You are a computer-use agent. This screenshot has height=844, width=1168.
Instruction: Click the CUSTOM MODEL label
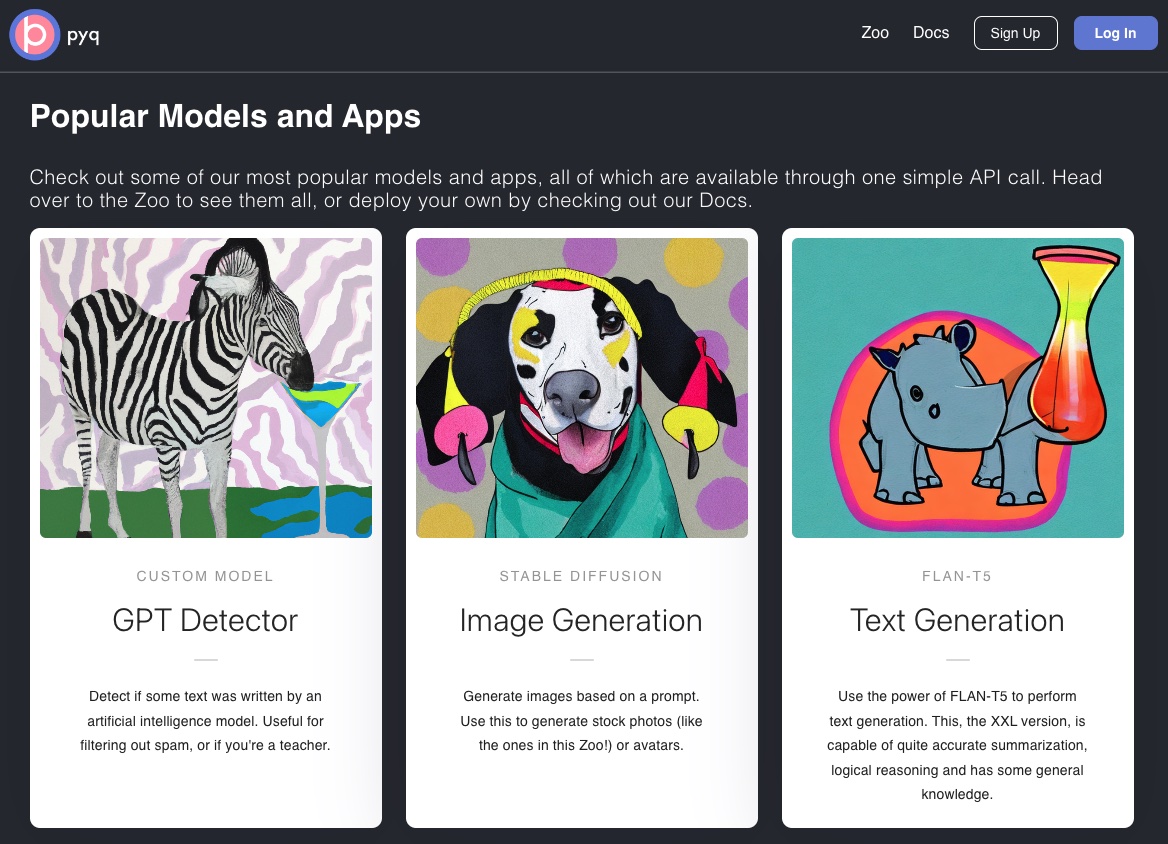[205, 576]
